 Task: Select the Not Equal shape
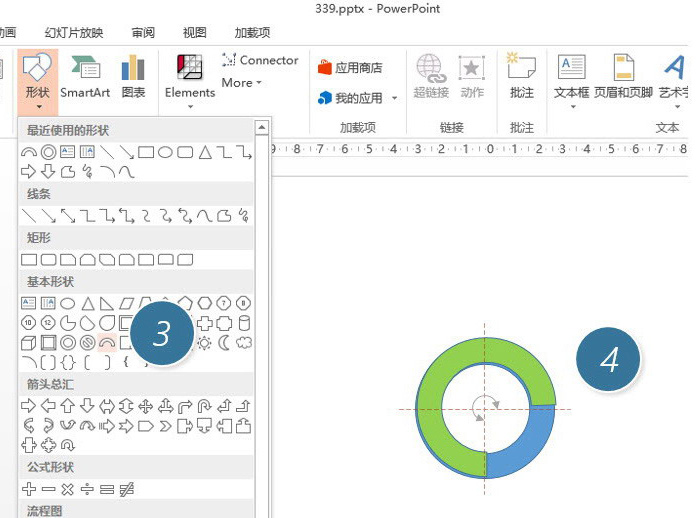[x=127, y=489]
